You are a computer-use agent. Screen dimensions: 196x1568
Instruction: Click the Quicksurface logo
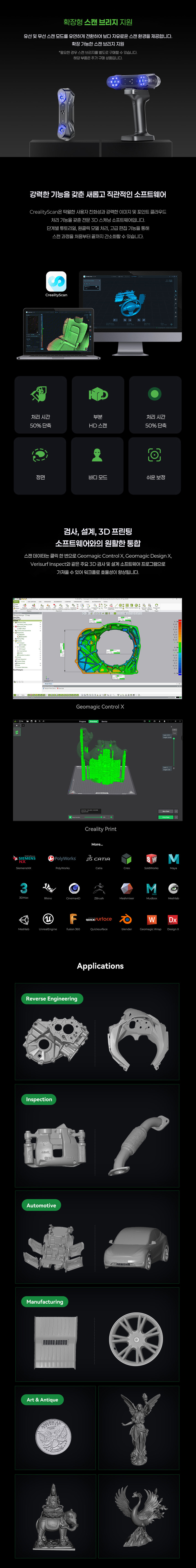[99, 919]
